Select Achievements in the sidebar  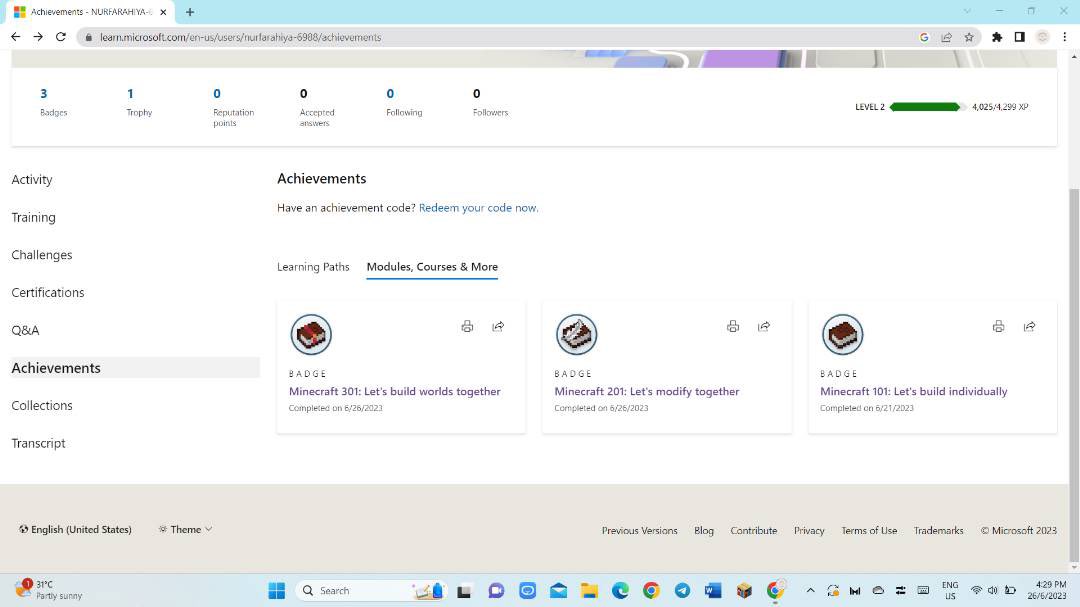135,368
